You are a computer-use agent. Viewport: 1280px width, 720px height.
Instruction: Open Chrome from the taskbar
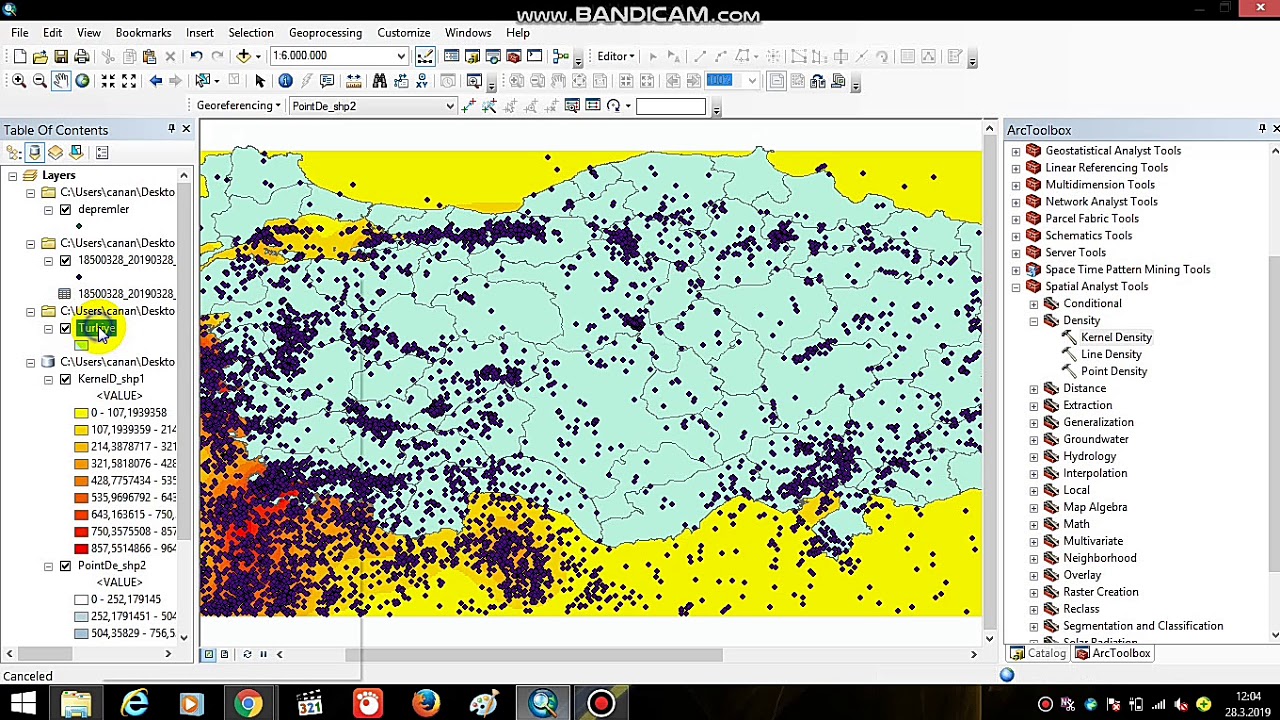point(248,704)
